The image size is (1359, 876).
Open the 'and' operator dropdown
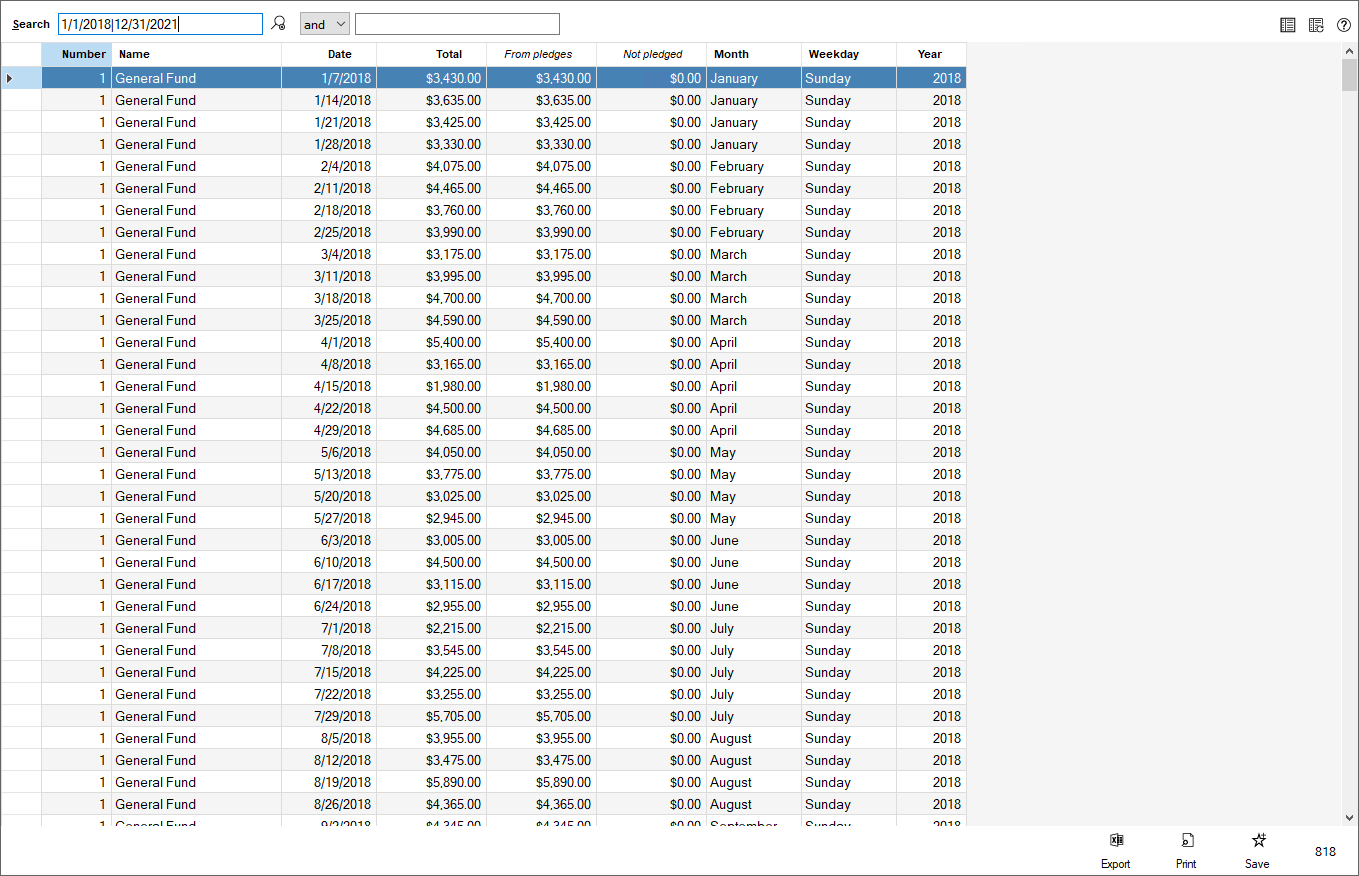325,24
